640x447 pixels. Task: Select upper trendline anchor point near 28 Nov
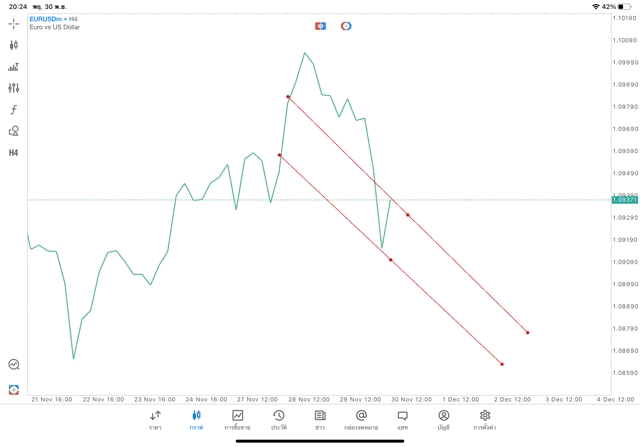[x=288, y=97]
